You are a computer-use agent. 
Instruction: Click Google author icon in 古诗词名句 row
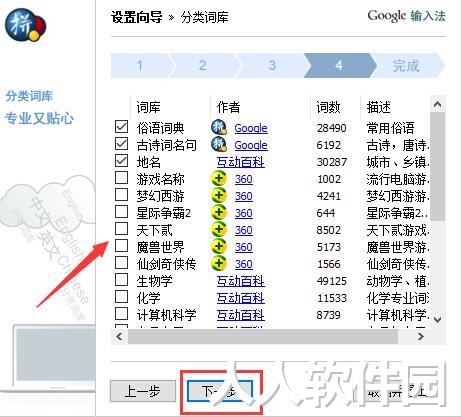219,144
